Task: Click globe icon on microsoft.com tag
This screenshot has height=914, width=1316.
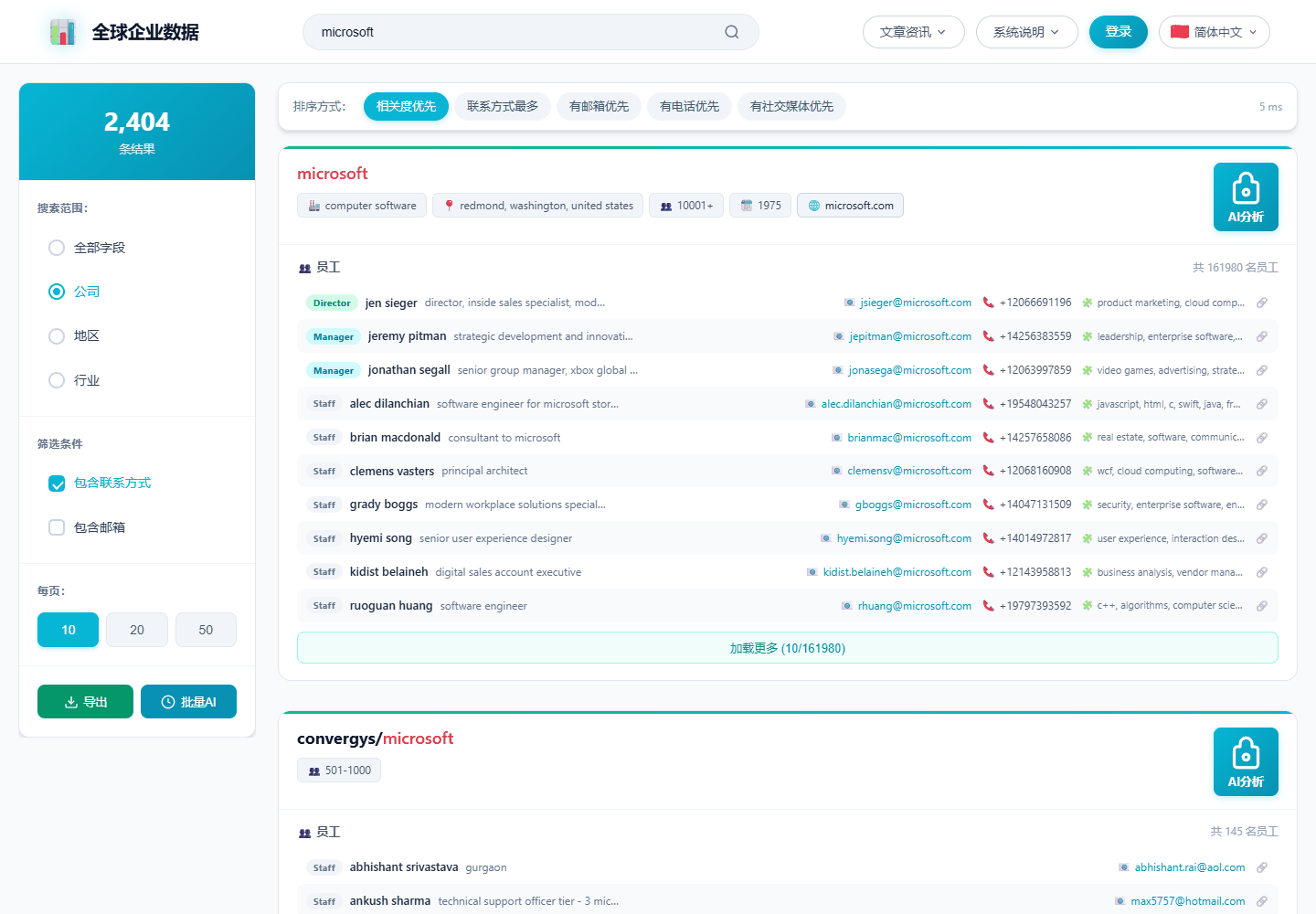Action: click(x=814, y=206)
